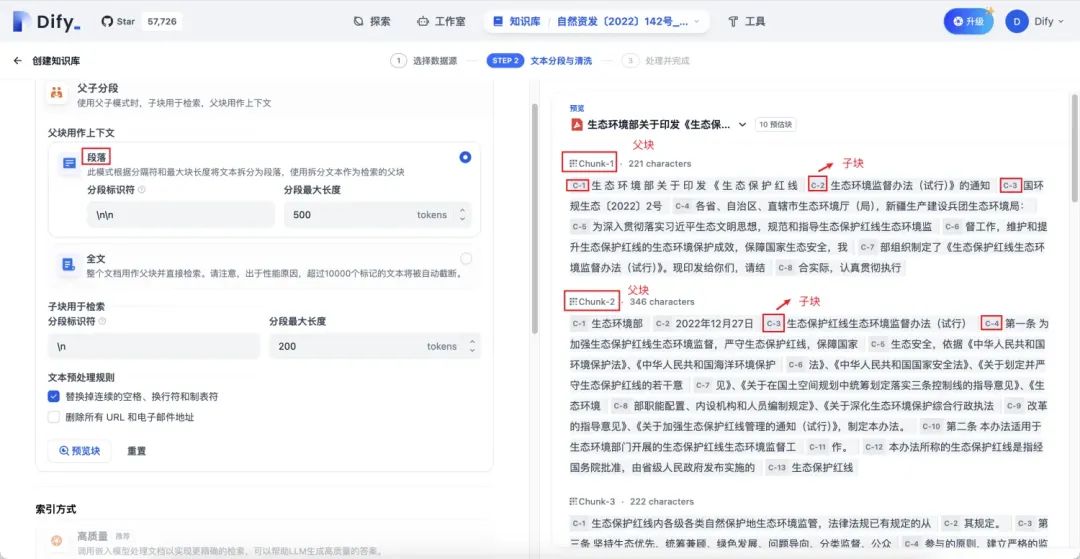Open the 探索 (Explore) tab
This screenshot has width=1080, height=559.
(x=372, y=21)
